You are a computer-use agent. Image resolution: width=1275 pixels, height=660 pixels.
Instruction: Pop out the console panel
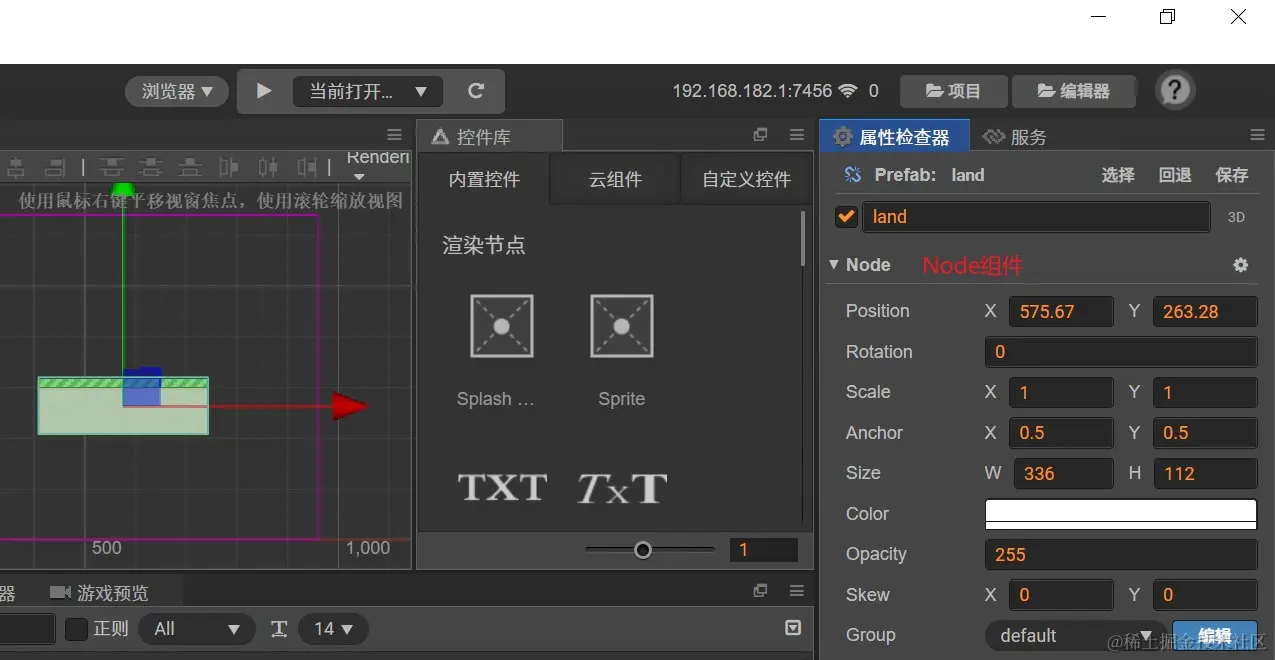(760, 590)
